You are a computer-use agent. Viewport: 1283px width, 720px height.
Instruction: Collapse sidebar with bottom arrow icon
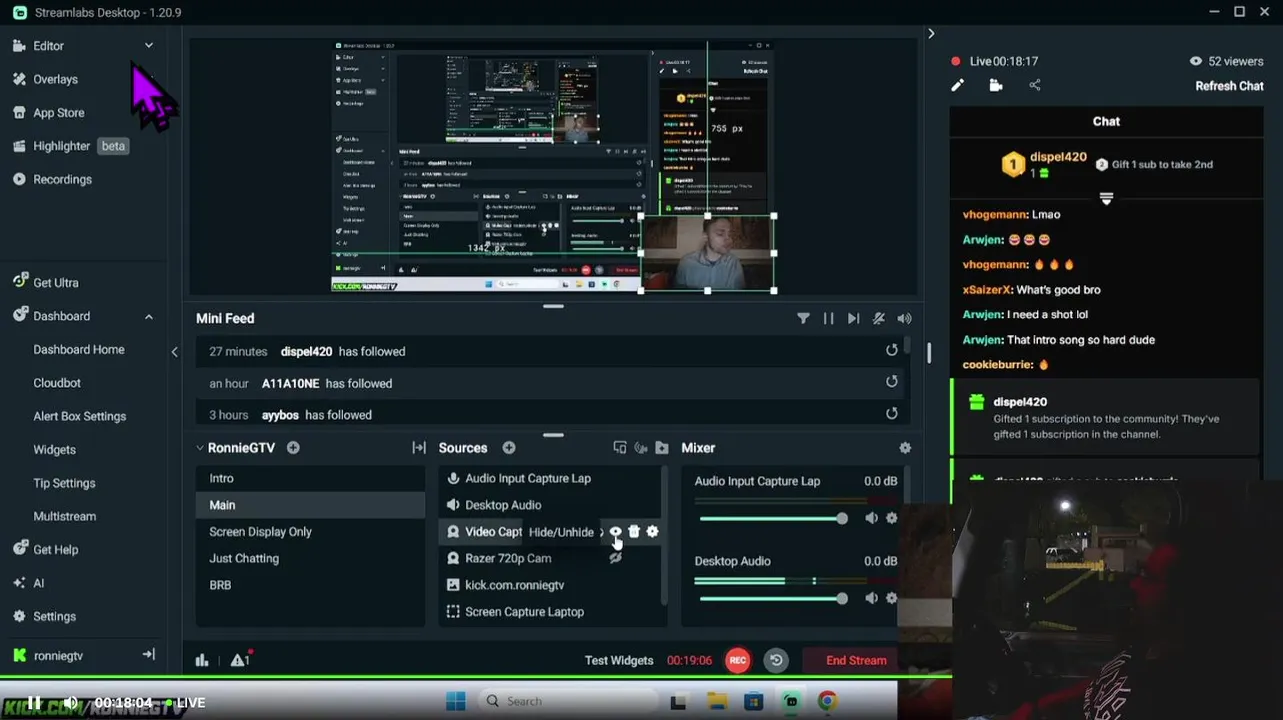coord(149,655)
